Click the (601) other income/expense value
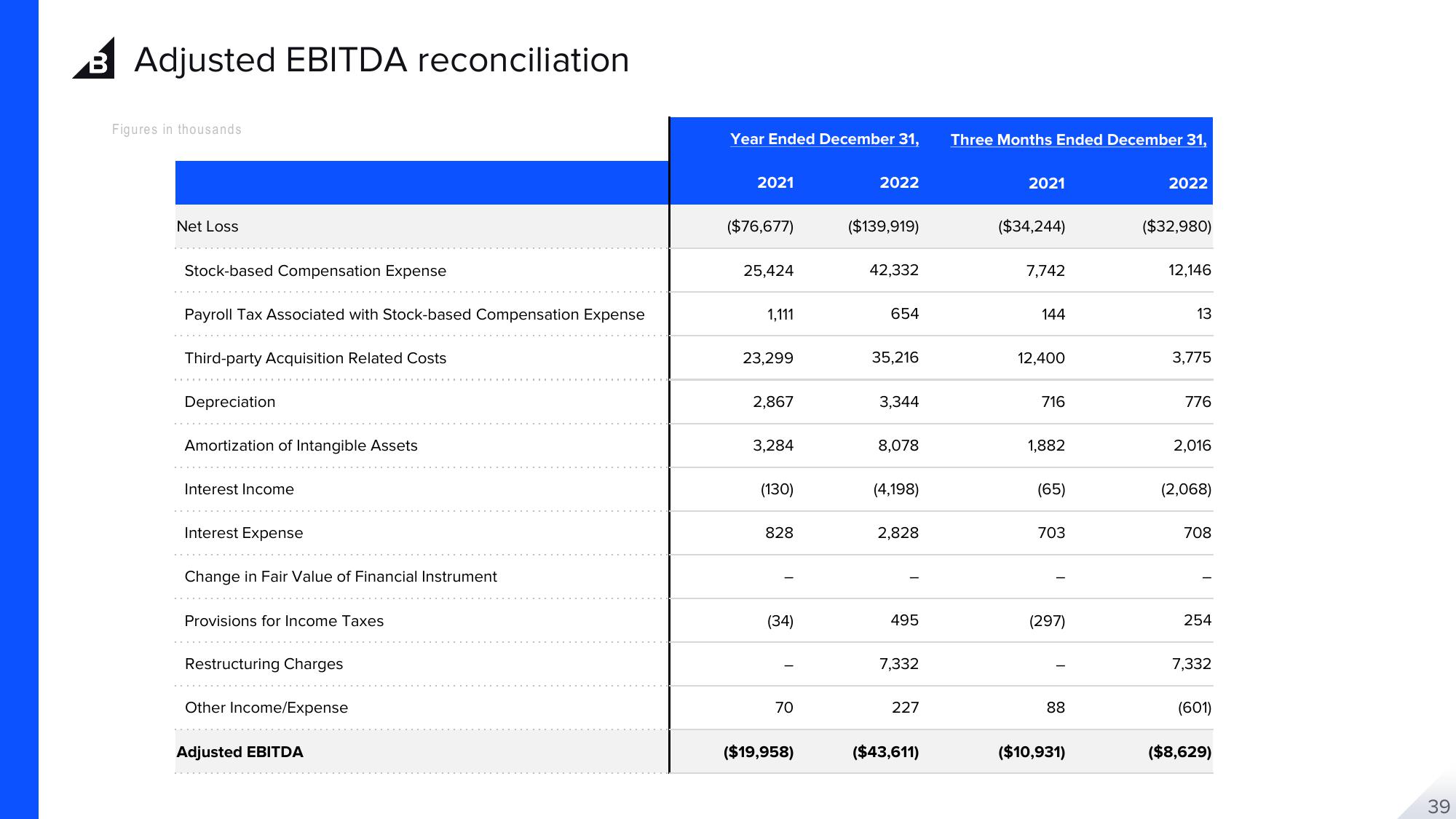Viewport: 1456px width, 819px height. click(1195, 708)
